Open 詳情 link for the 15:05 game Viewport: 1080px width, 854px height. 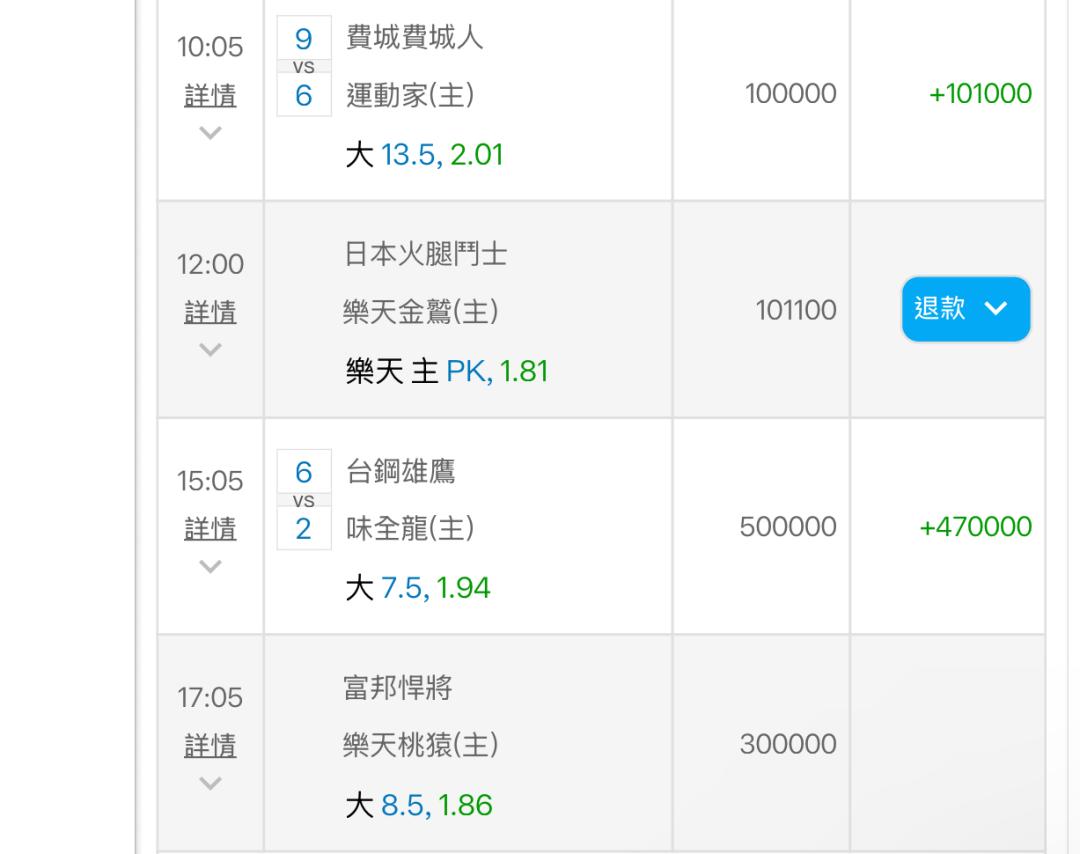(210, 529)
